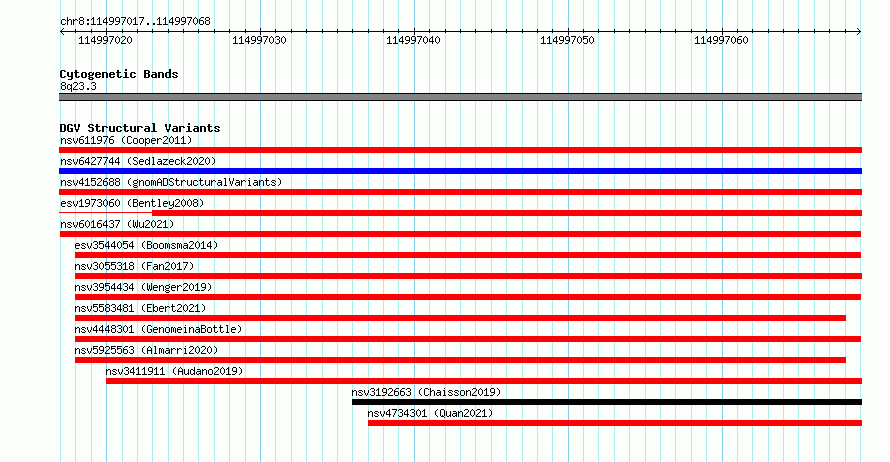Open the nsv3411911 (Audano2019) label
Image resolution: width=890 pixels, height=462 pixels.
click(174, 371)
